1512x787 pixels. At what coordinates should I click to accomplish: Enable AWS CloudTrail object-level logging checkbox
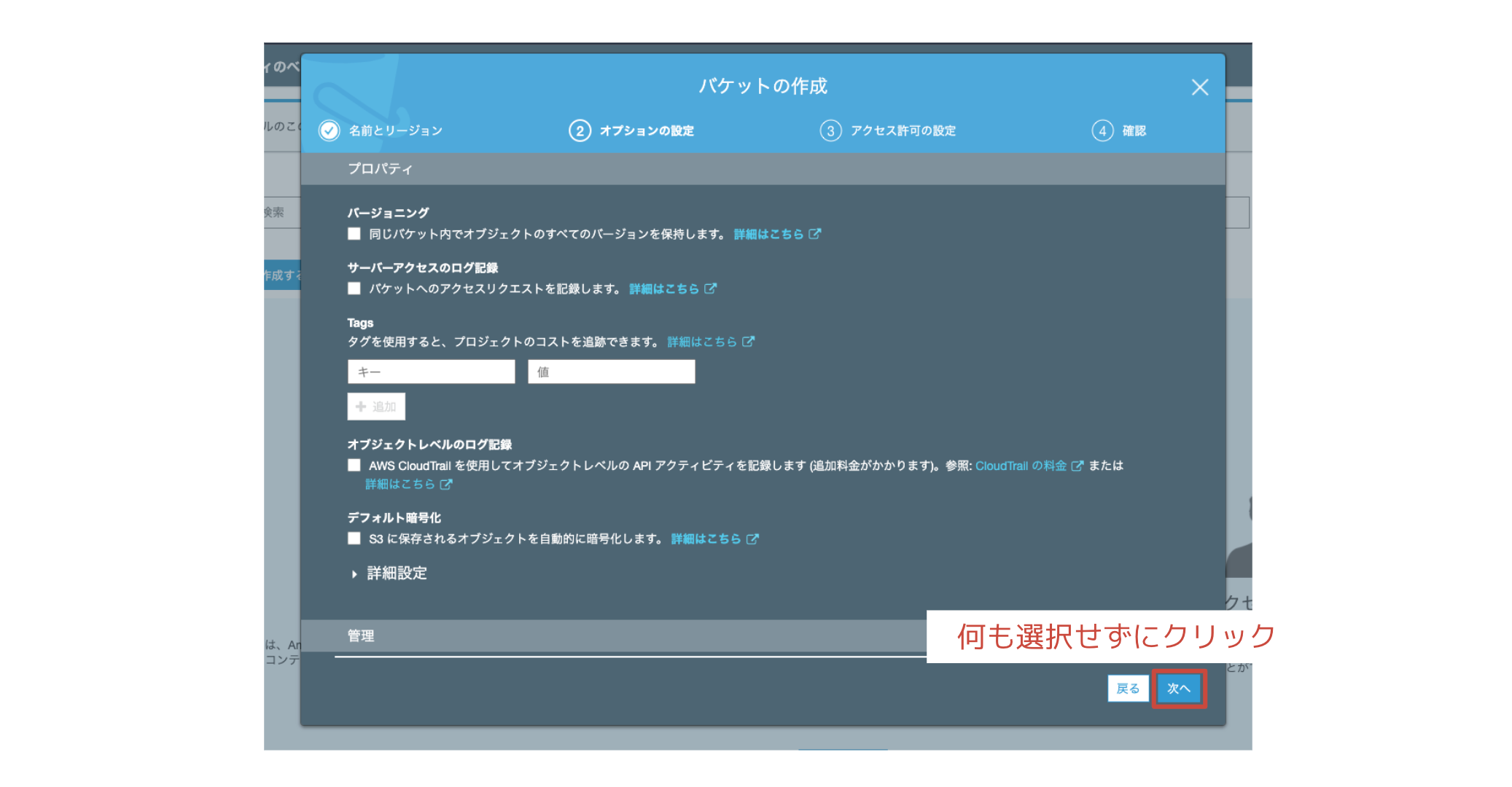tap(354, 466)
